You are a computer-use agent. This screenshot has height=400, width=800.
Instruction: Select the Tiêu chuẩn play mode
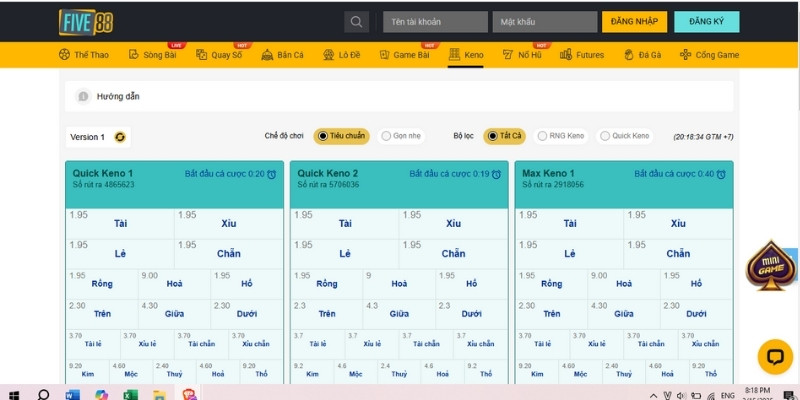[x=341, y=136]
